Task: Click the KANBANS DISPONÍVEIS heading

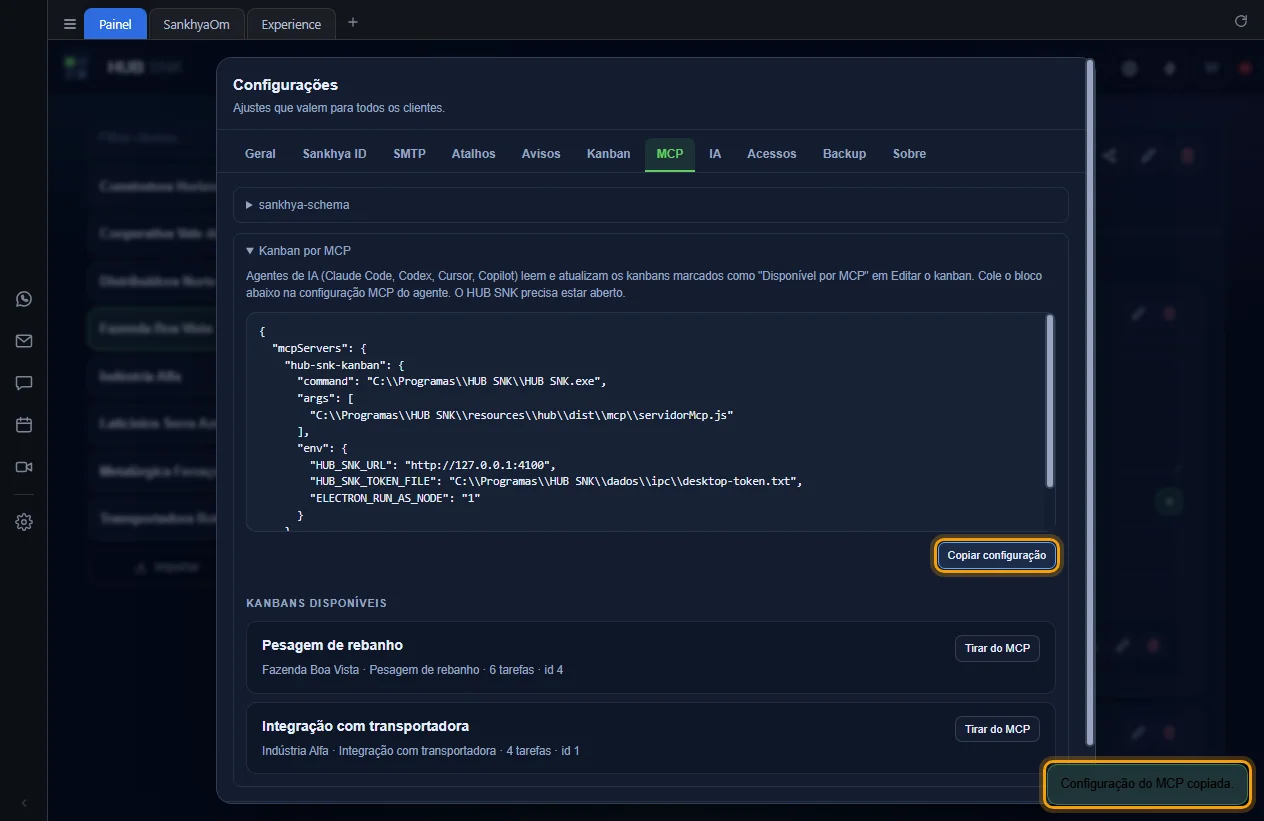Action: pos(316,603)
